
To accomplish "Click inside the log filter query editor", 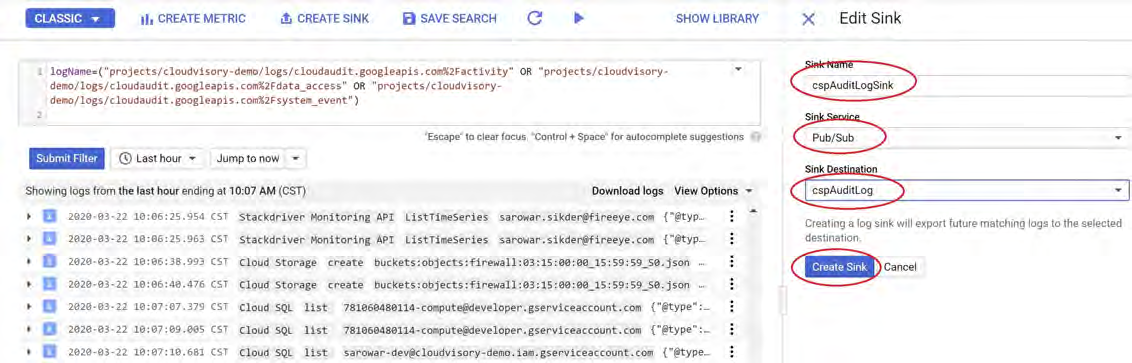I will pos(390,92).
